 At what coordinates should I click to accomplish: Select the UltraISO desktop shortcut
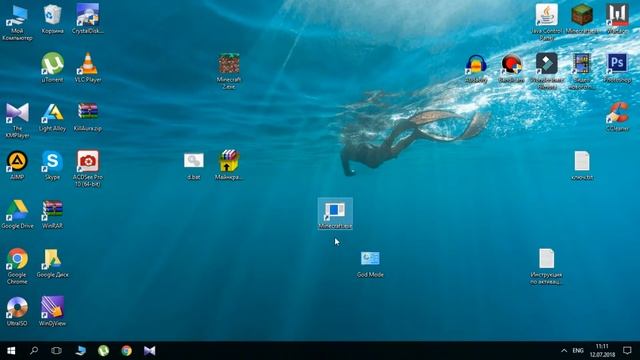[x=17, y=311]
